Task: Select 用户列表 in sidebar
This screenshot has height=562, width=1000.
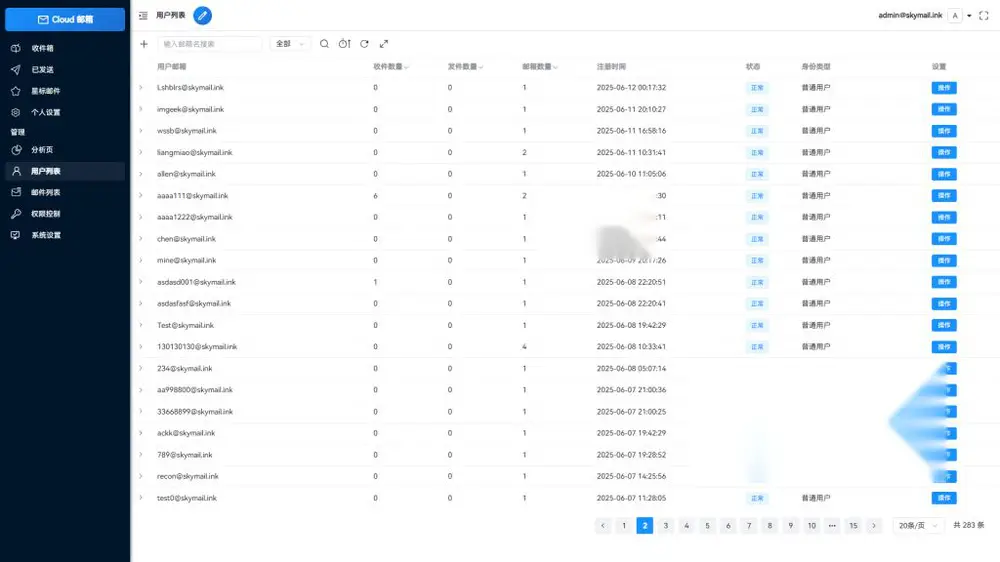Action: point(64,171)
